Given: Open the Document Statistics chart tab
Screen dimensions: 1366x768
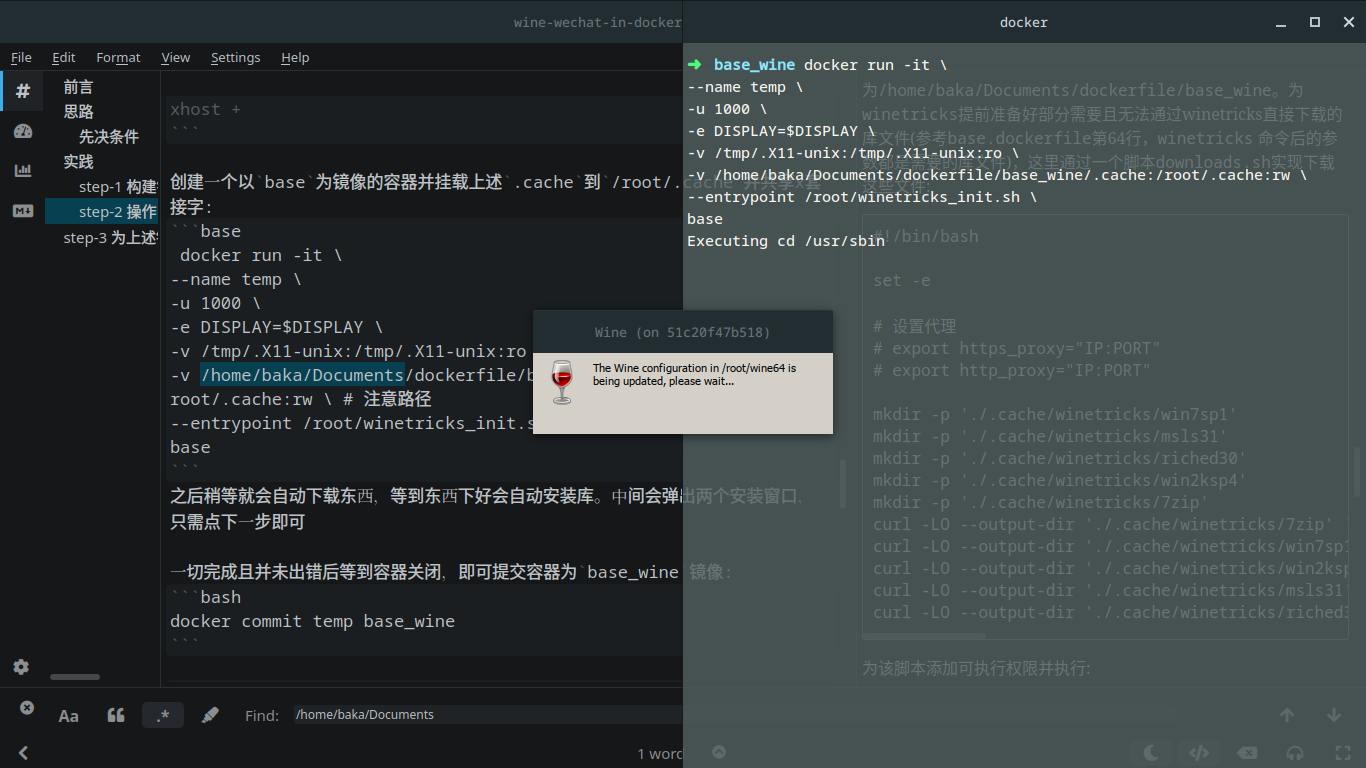Looking at the screenshot, I should [22, 171].
